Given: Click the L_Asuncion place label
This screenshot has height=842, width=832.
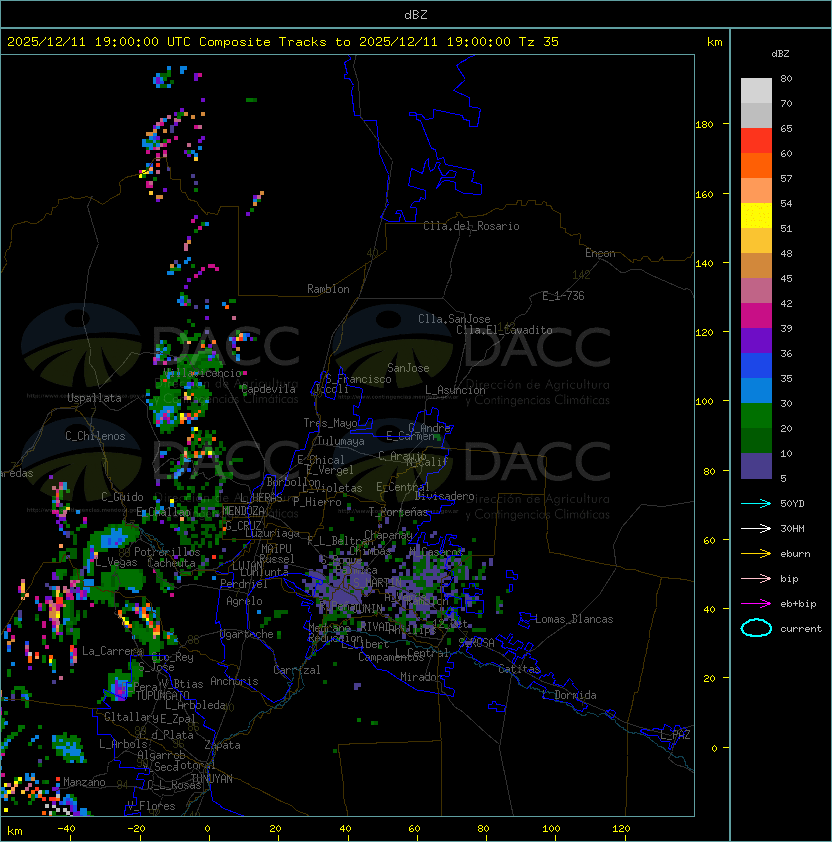Looking at the screenshot, I should pos(455,390).
